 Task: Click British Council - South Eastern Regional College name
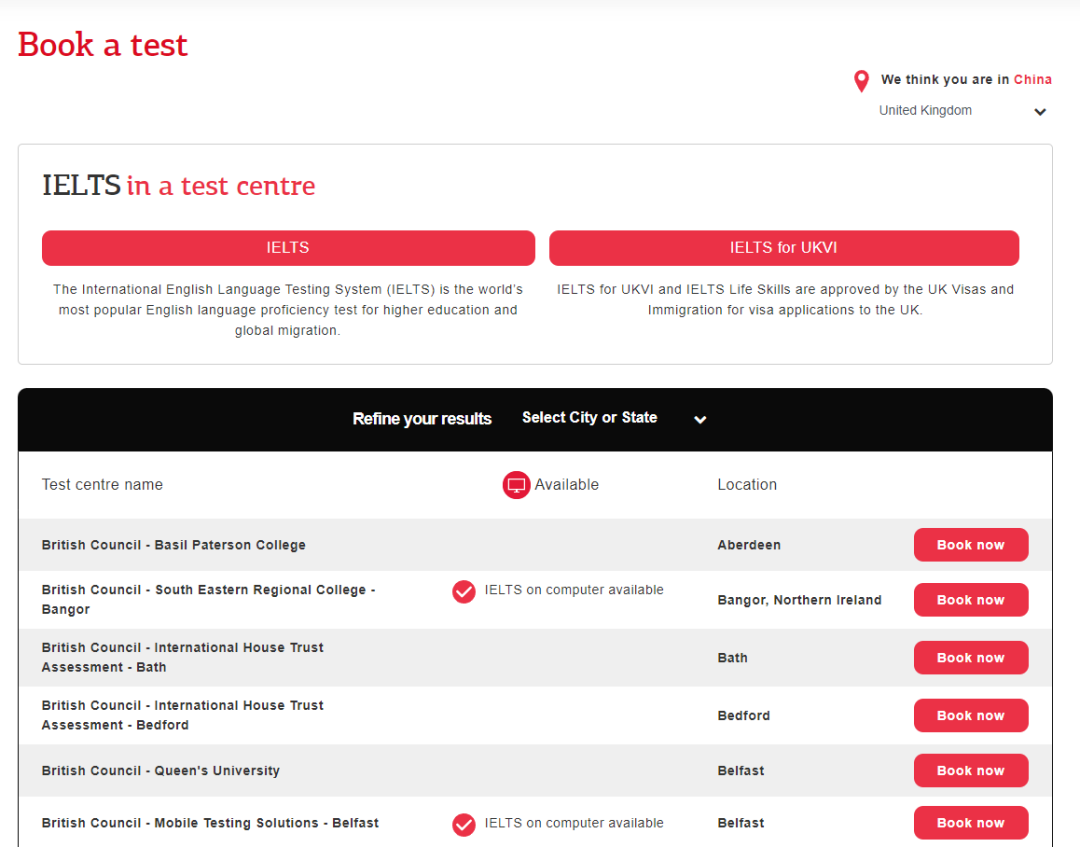coord(209,599)
